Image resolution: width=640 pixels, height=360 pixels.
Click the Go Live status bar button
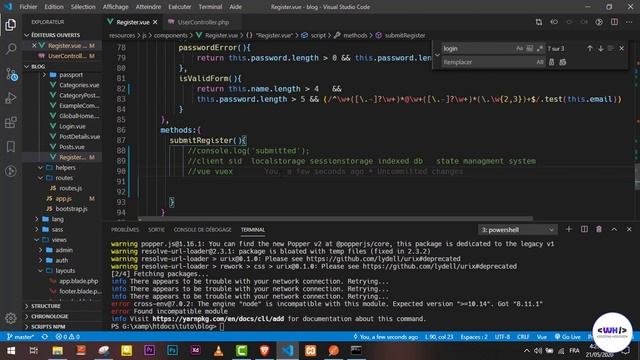567,337
